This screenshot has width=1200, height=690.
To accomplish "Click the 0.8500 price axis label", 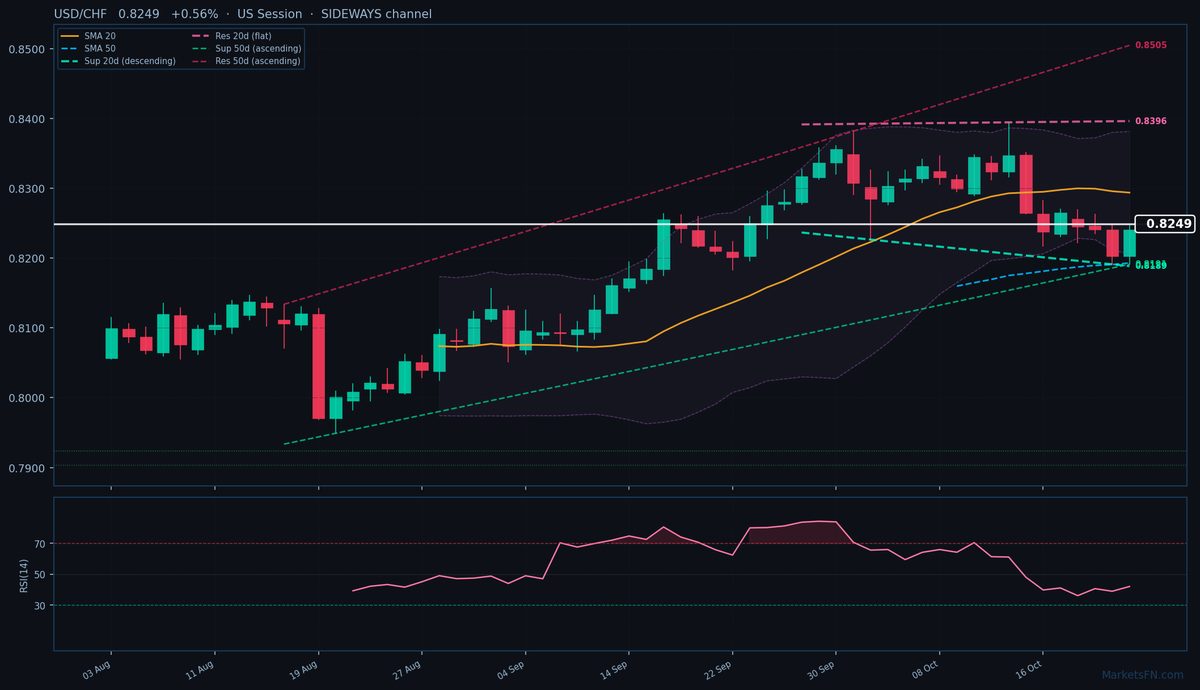I will click(25, 49).
